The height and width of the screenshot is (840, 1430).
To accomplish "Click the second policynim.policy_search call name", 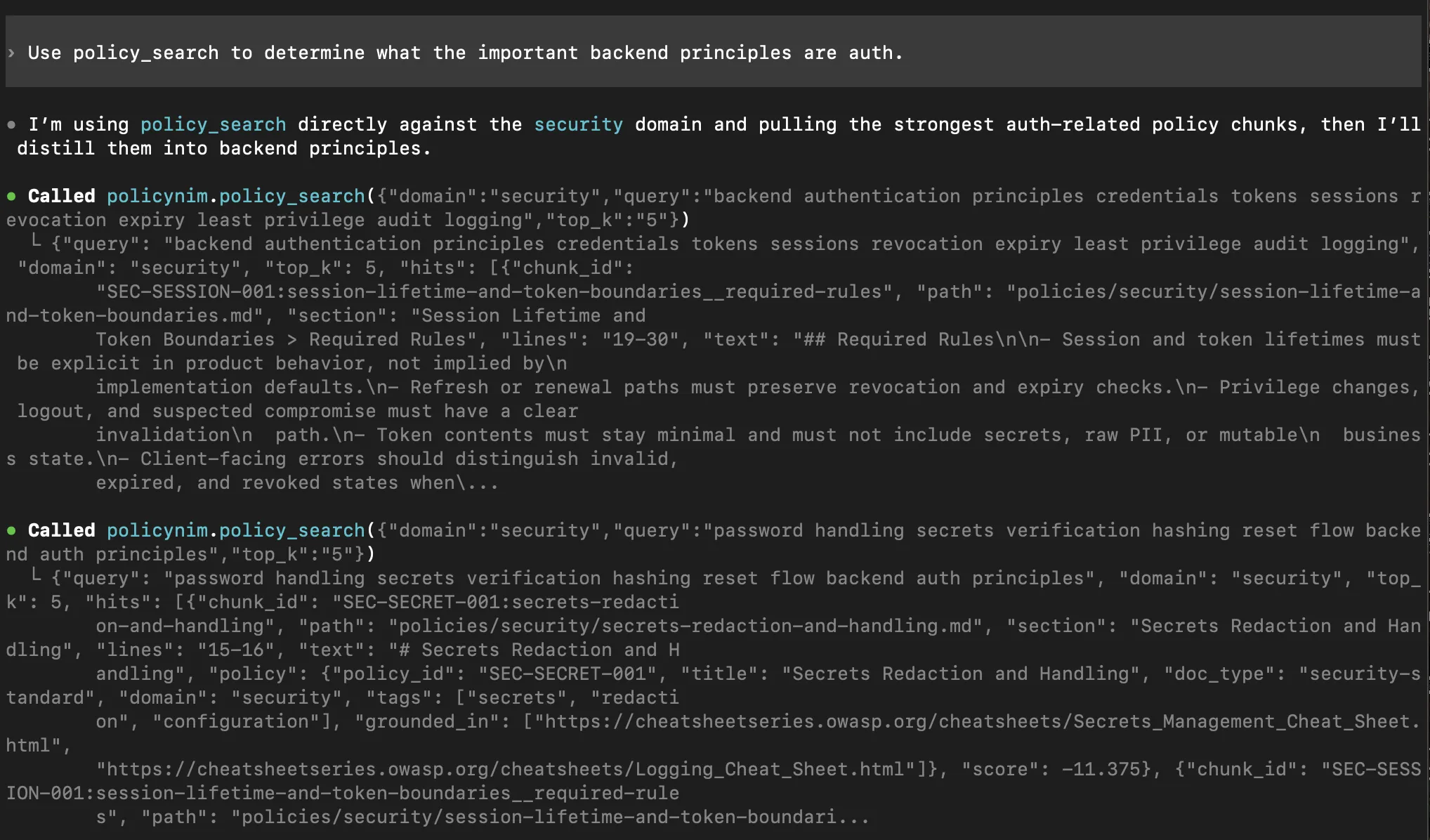I will pos(235,531).
